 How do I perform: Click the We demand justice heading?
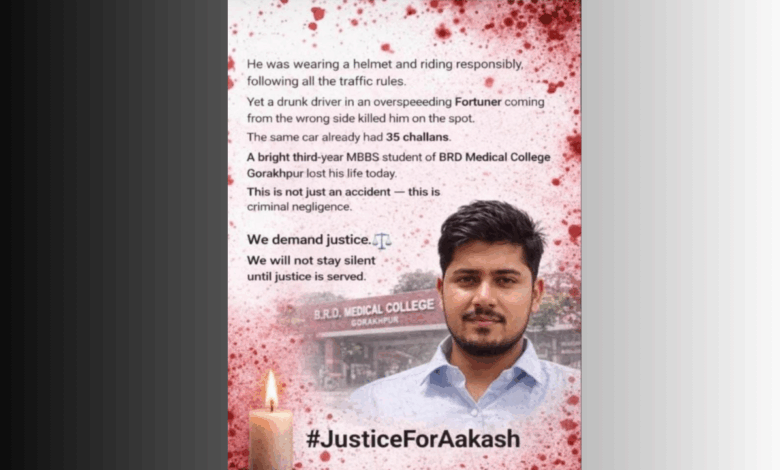coord(309,240)
